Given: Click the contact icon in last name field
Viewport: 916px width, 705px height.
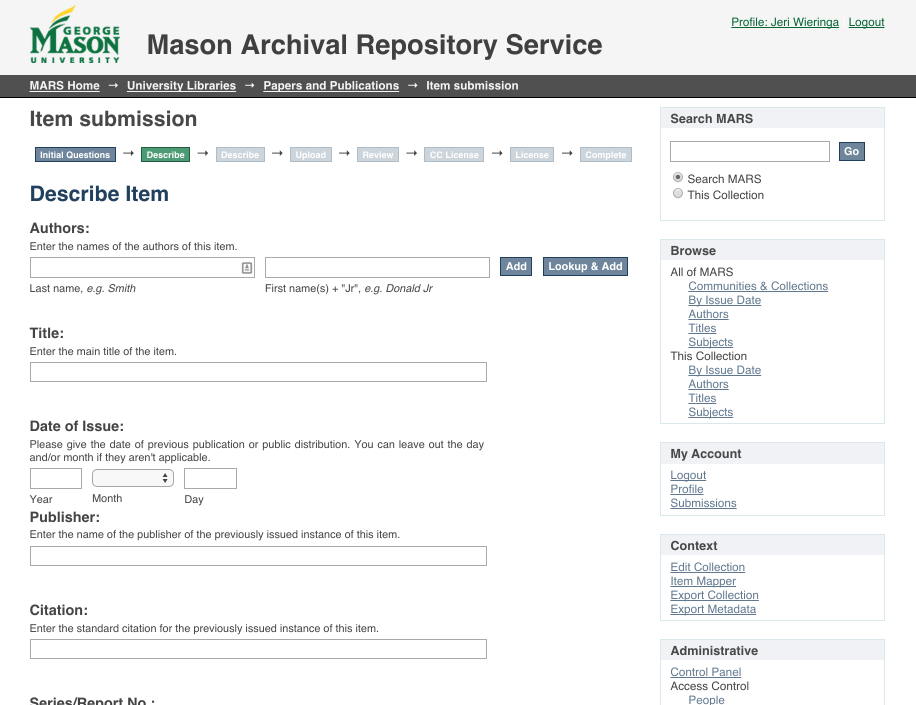Looking at the screenshot, I should tap(247, 268).
